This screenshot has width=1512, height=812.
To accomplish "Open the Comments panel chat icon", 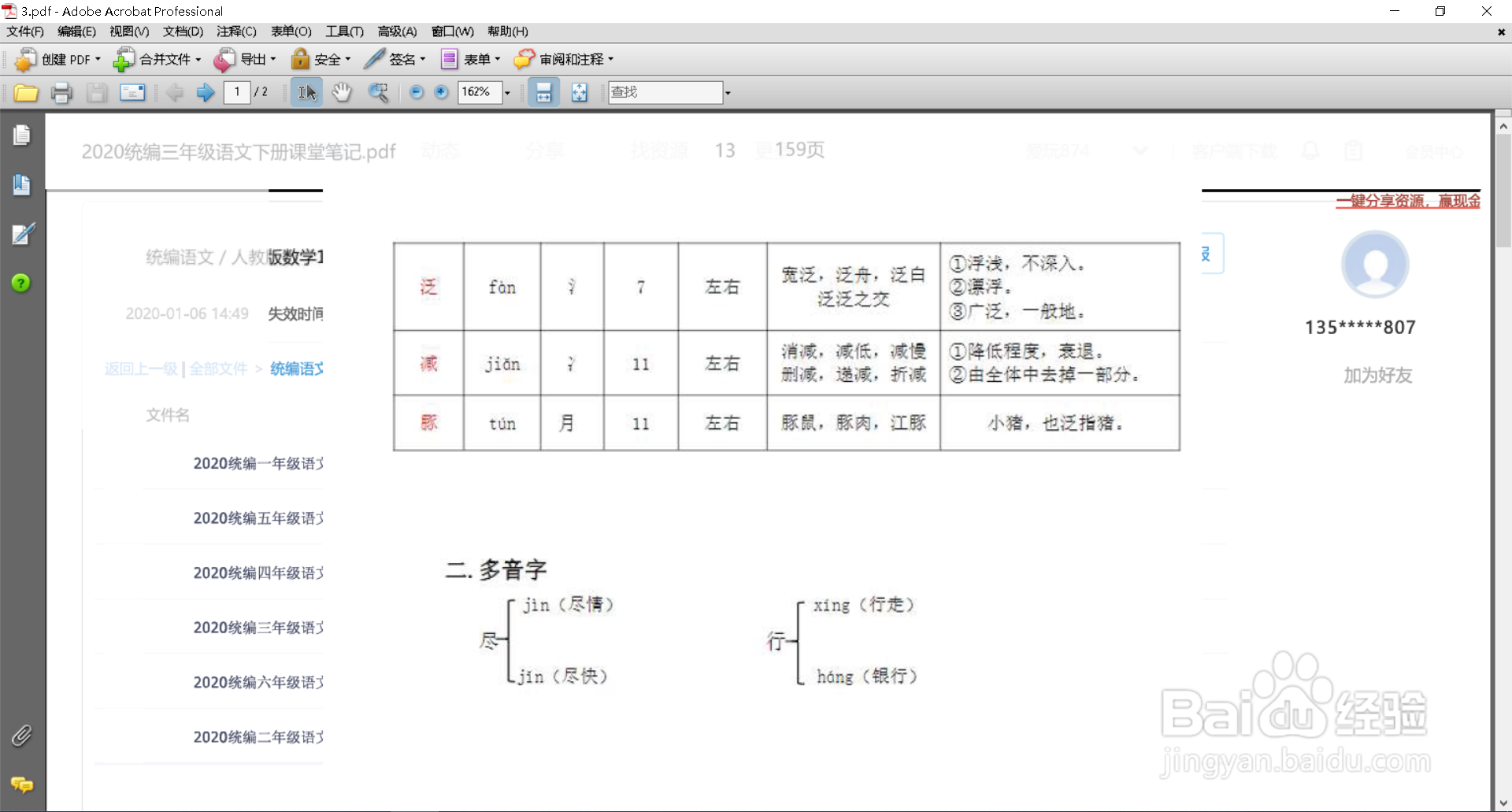I will click(21, 785).
